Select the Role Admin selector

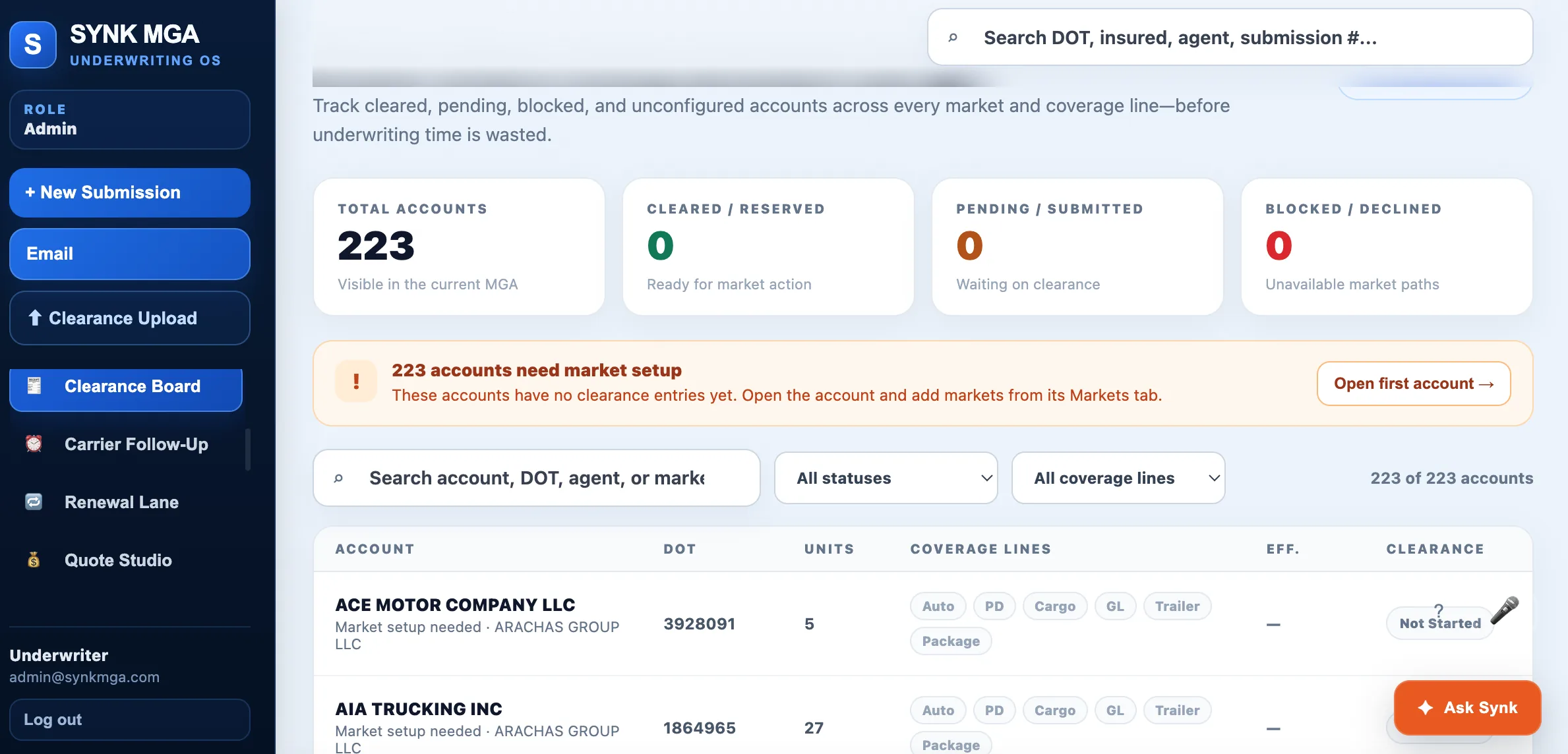[130, 119]
